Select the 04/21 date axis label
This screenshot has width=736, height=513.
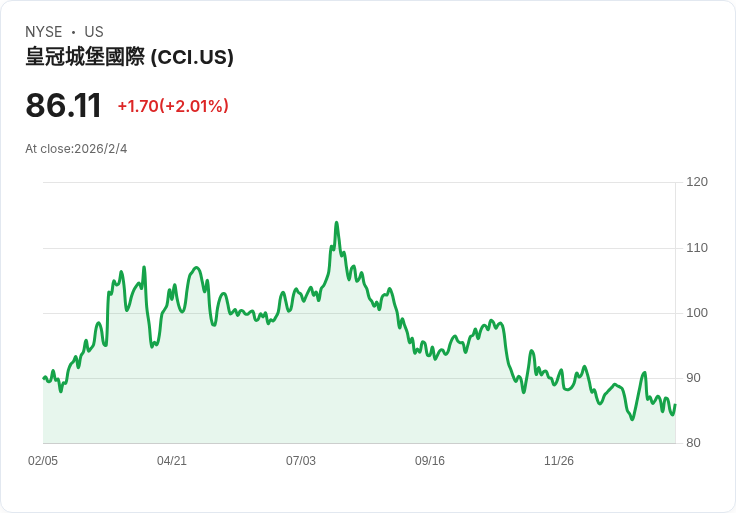click(x=172, y=461)
